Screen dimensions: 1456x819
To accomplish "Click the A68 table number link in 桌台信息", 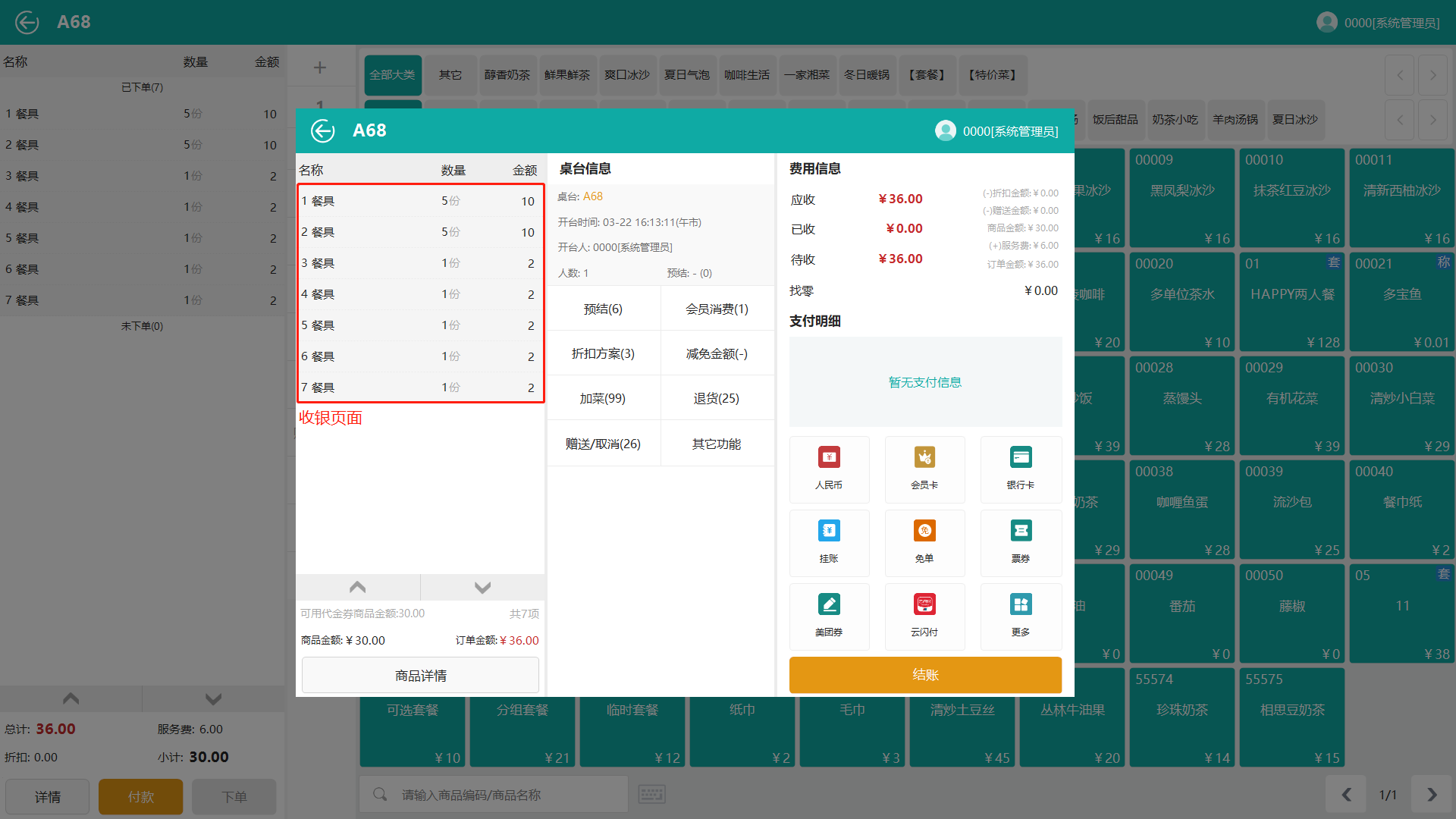I will click(592, 196).
